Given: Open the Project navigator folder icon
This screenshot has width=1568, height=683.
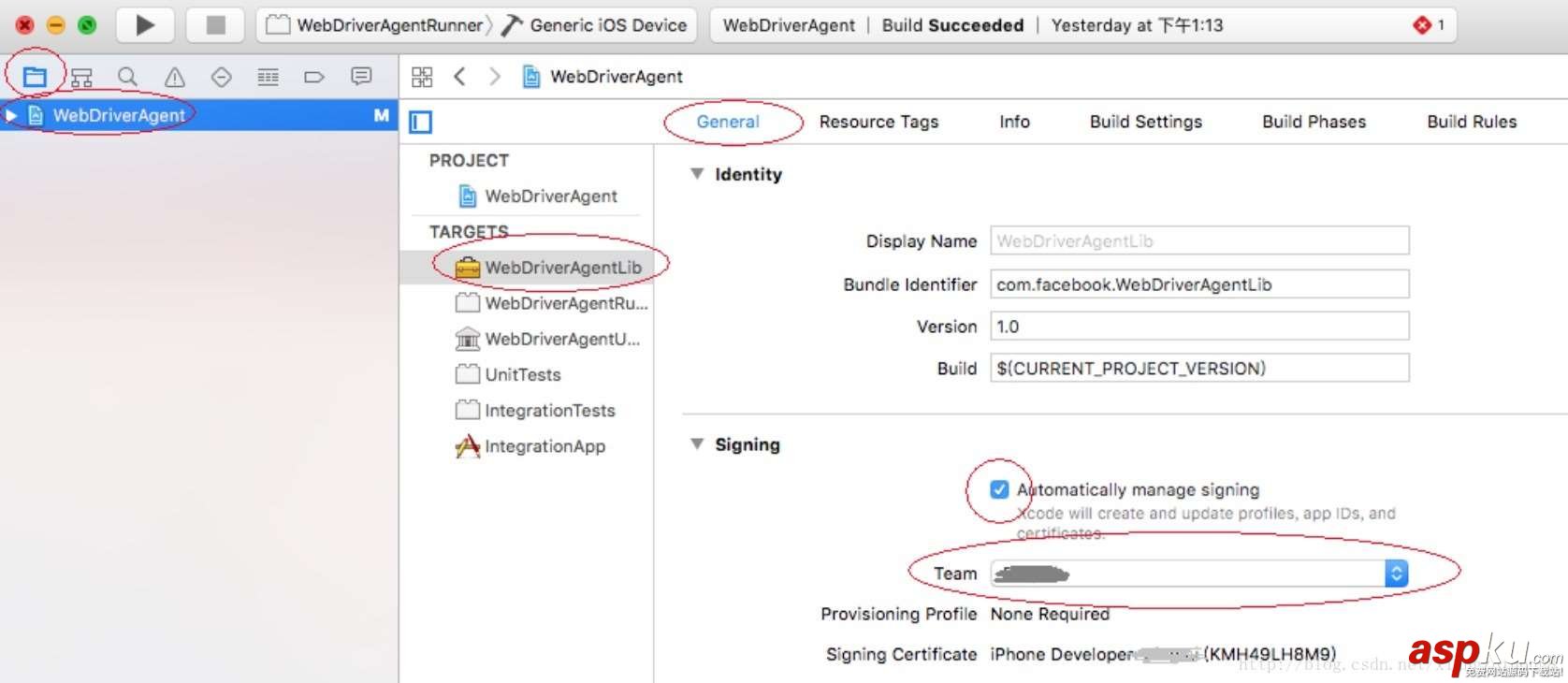Looking at the screenshot, I should (x=35, y=77).
